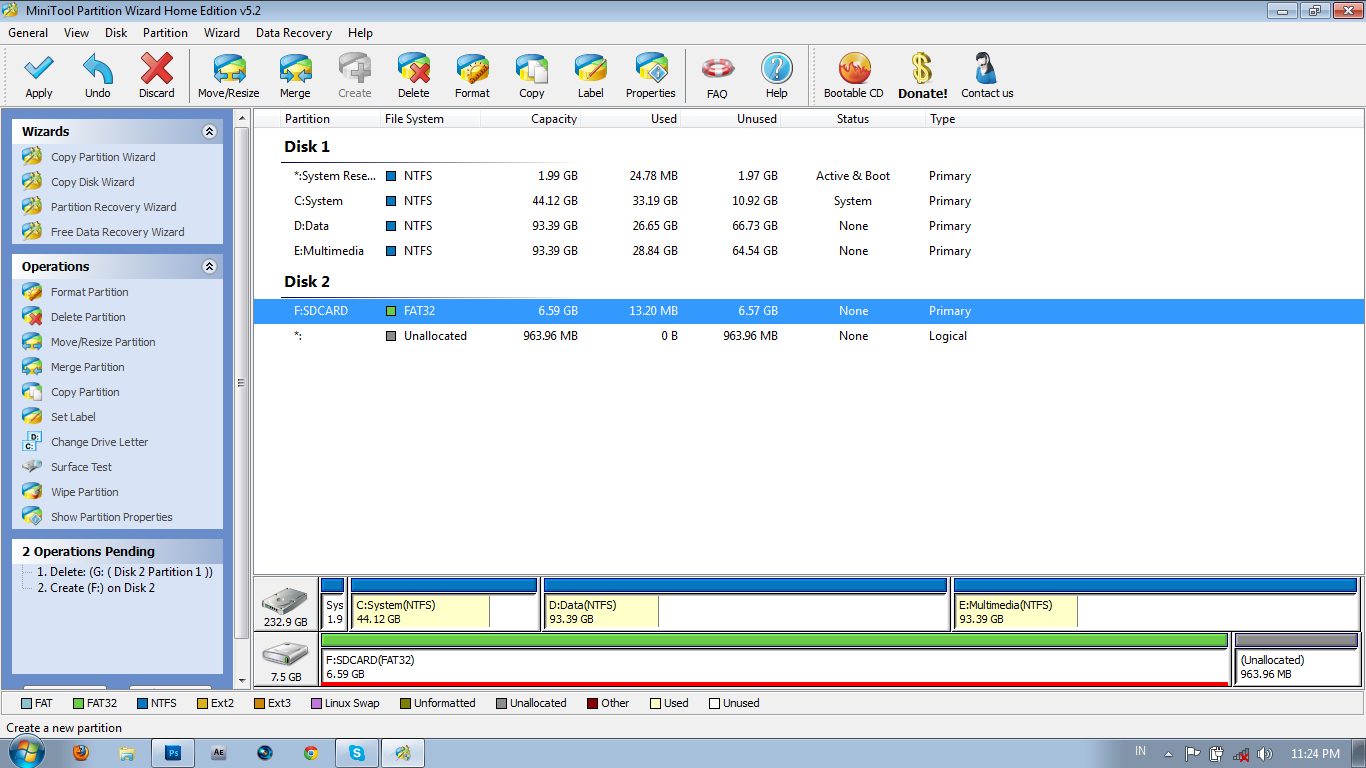The width and height of the screenshot is (1366, 768).
Task: Click the 232.9 GB disk icon
Action: pyautogui.click(x=286, y=602)
